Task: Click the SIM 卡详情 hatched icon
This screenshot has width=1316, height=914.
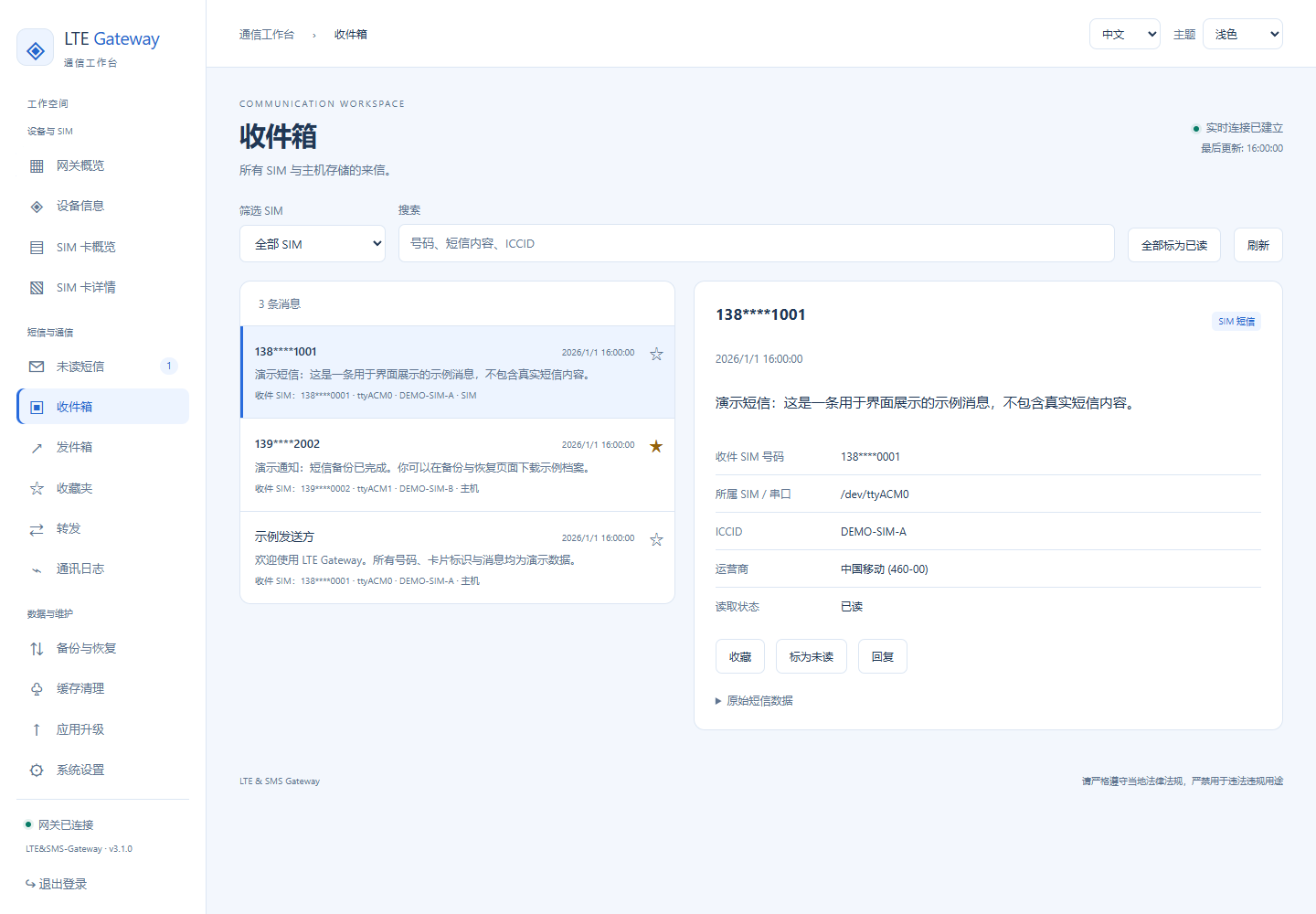Action: click(37, 288)
